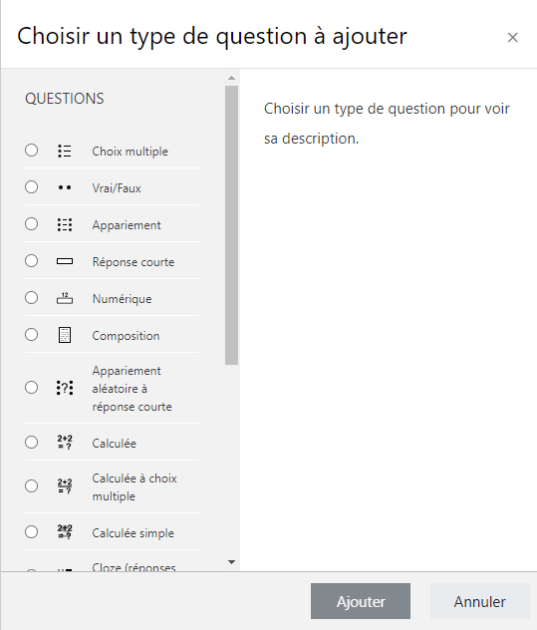Screen dimensions: 537x630
Task: Click the Appariement grid icon
Action: pyautogui.click(x=65, y=225)
